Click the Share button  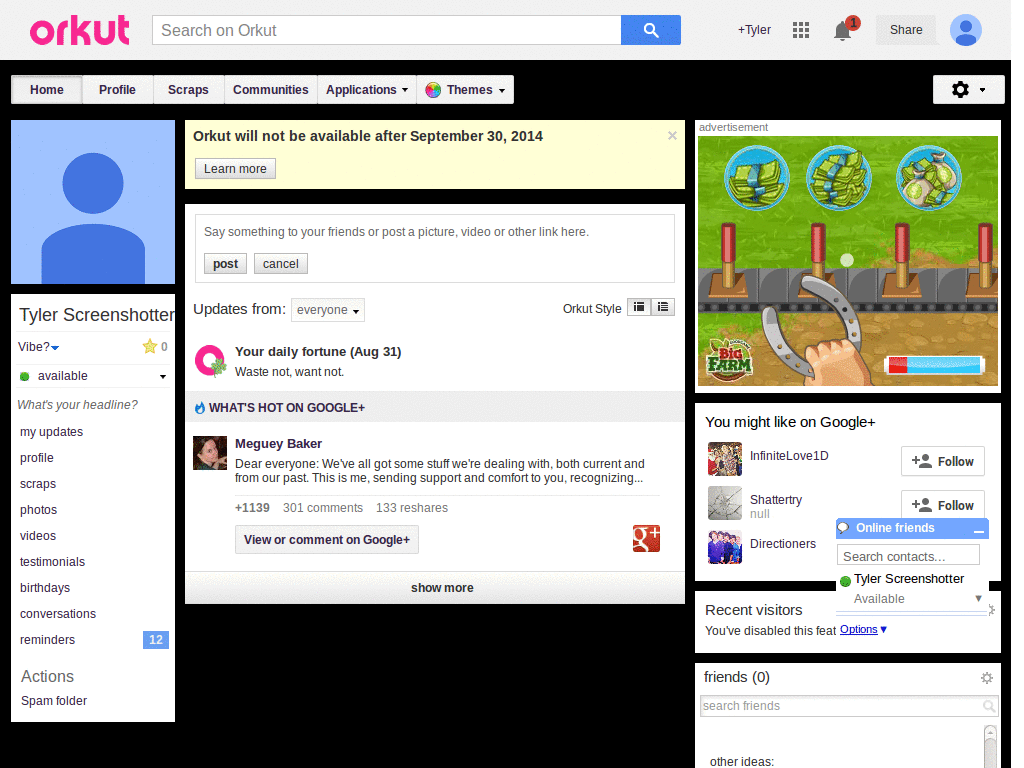coord(906,30)
